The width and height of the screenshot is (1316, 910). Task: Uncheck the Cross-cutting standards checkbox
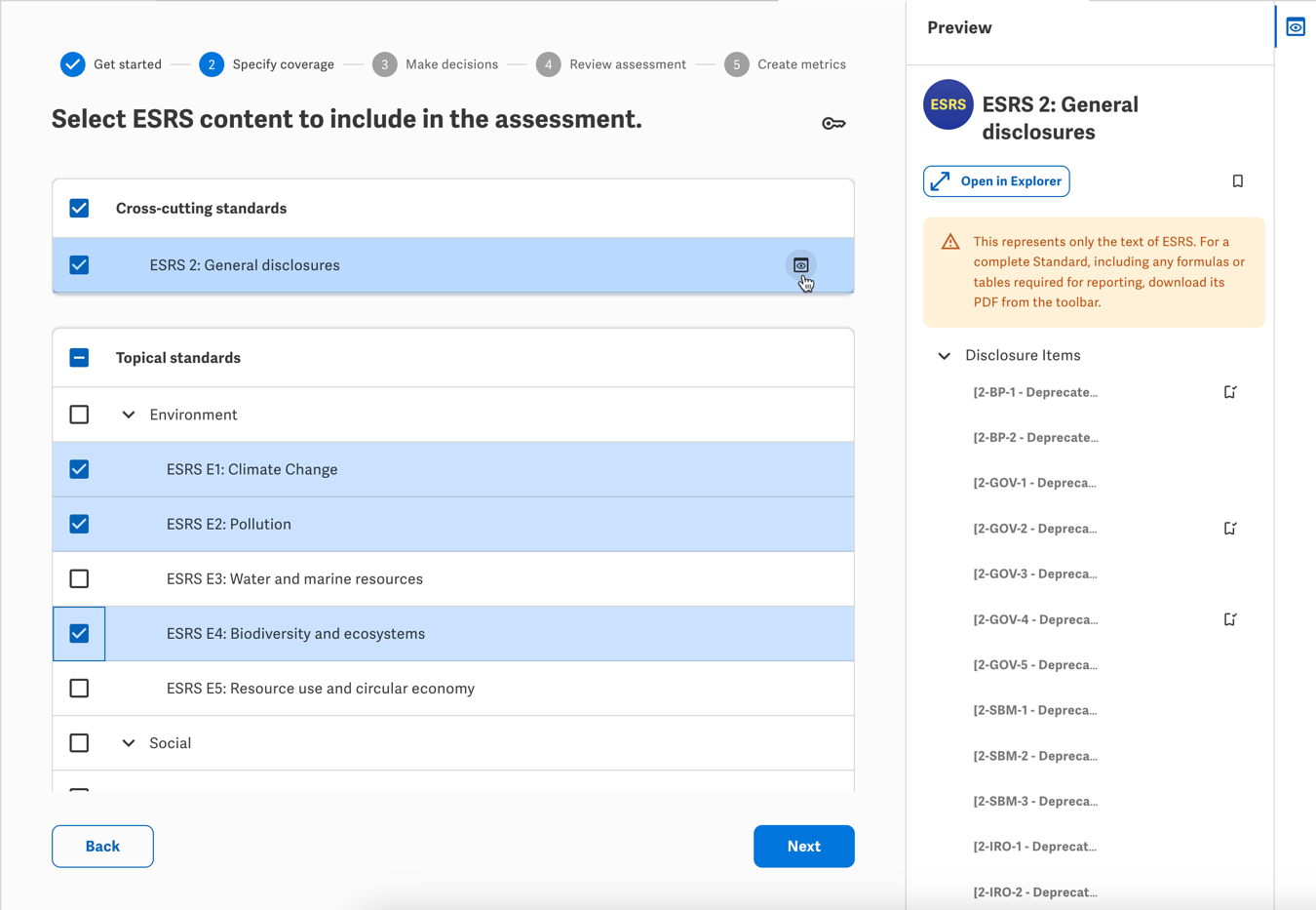(79, 208)
